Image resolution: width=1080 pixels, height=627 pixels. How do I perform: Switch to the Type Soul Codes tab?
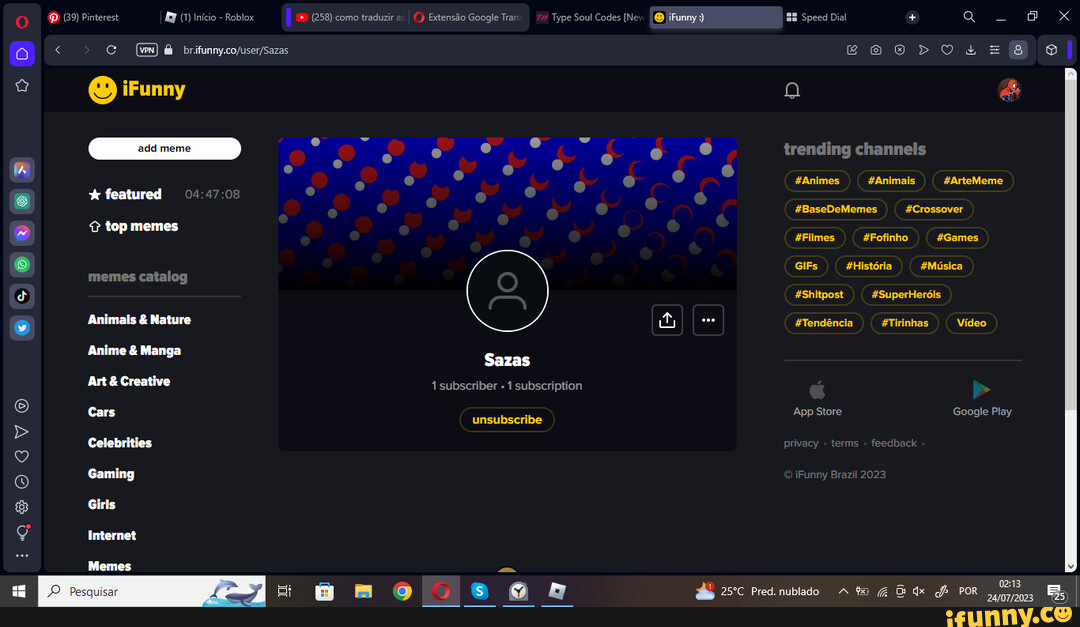click(590, 17)
